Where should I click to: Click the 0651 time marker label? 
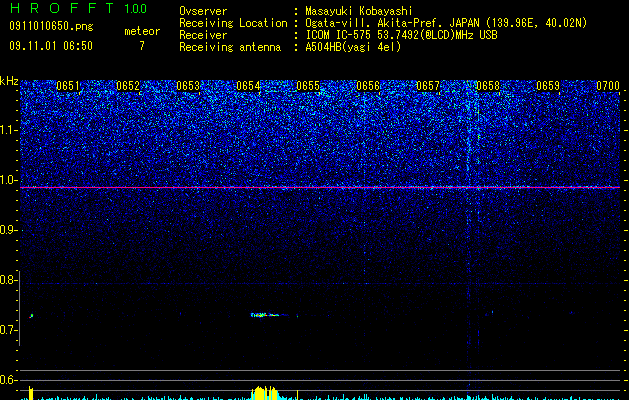click(68, 86)
